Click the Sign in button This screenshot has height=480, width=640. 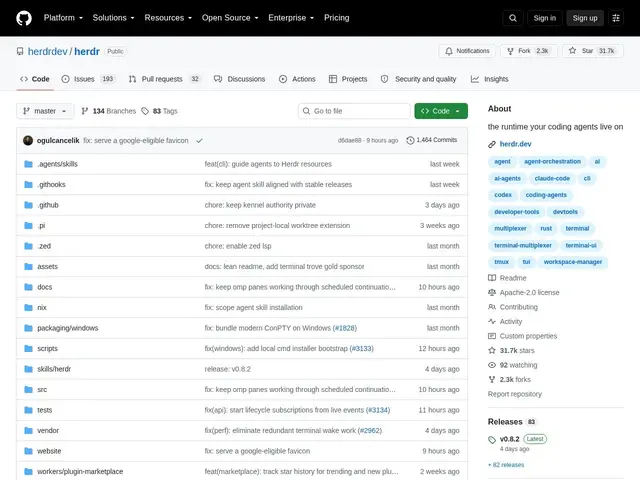544,18
